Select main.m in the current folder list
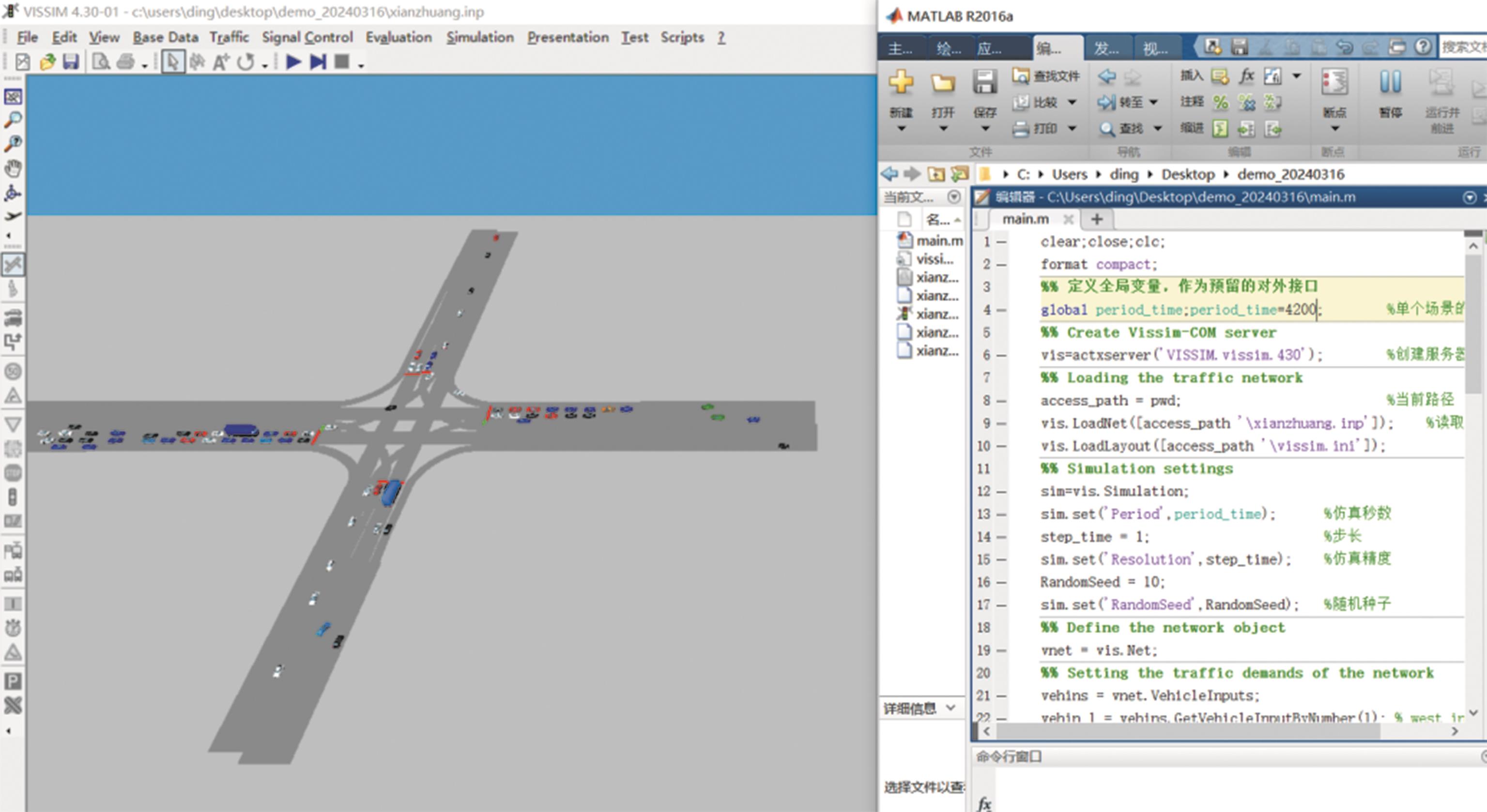 click(x=939, y=241)
